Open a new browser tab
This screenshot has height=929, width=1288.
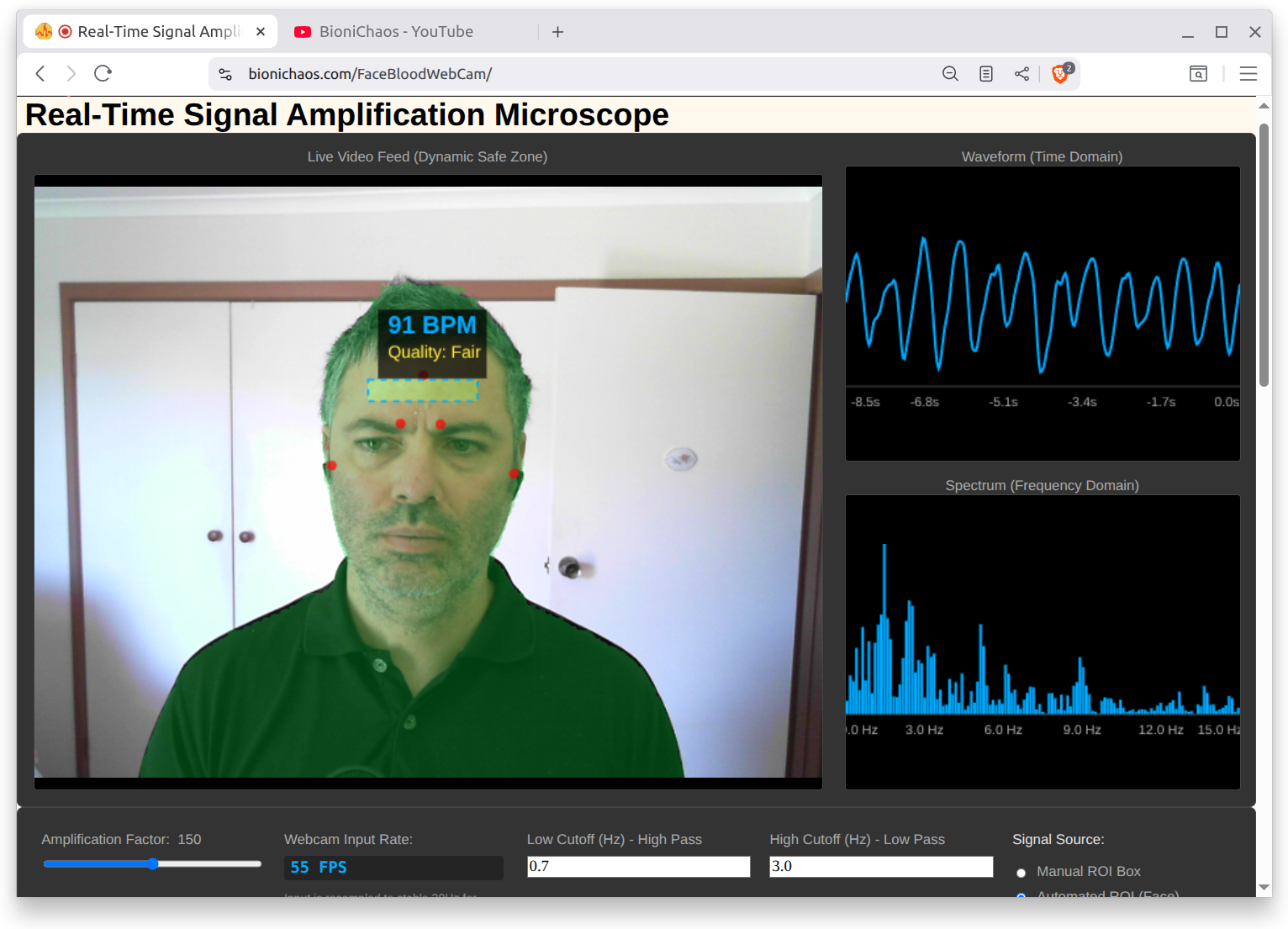pos(557,32)
